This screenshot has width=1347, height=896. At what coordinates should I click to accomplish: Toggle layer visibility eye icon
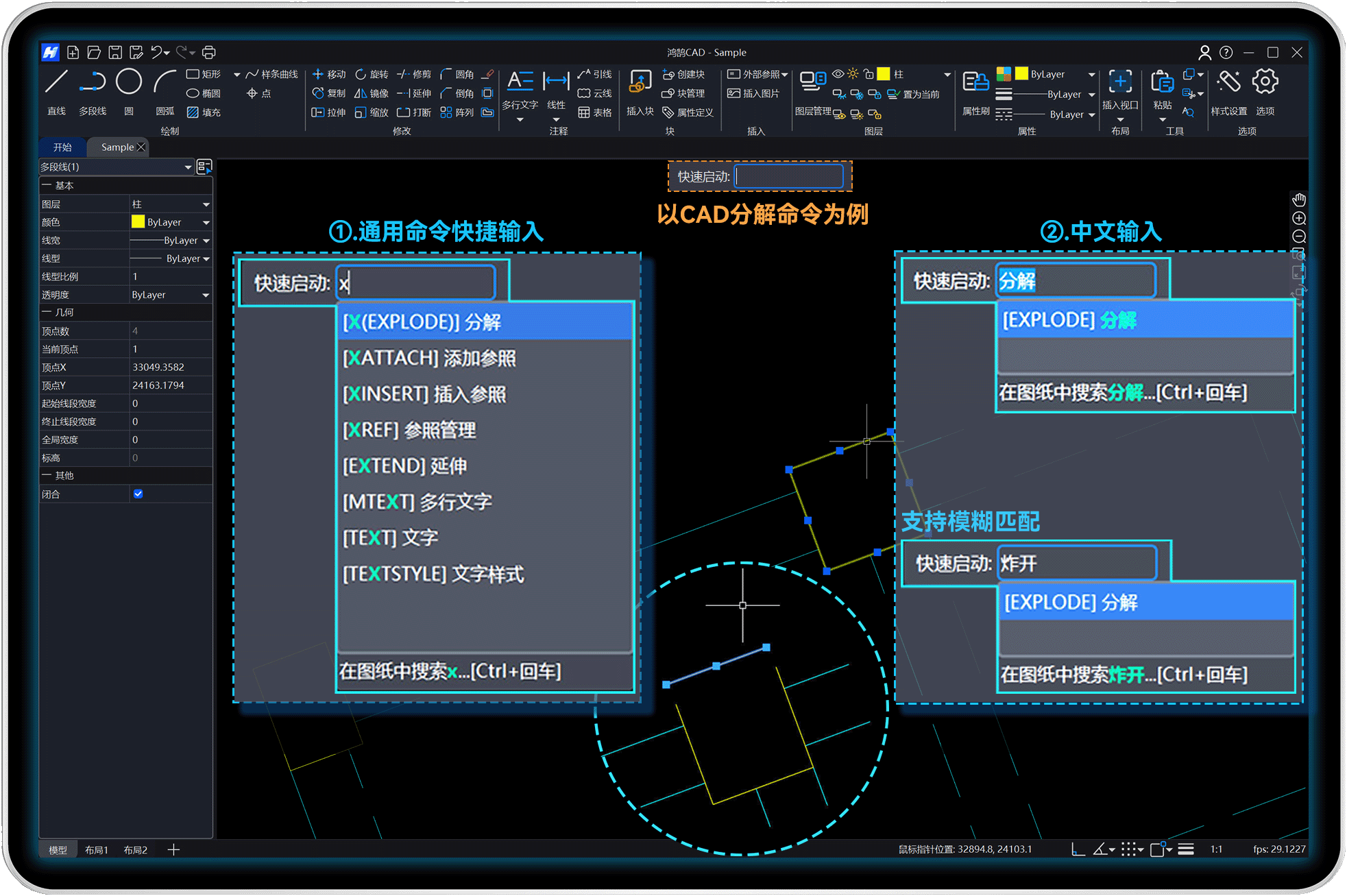click(838, 74)
